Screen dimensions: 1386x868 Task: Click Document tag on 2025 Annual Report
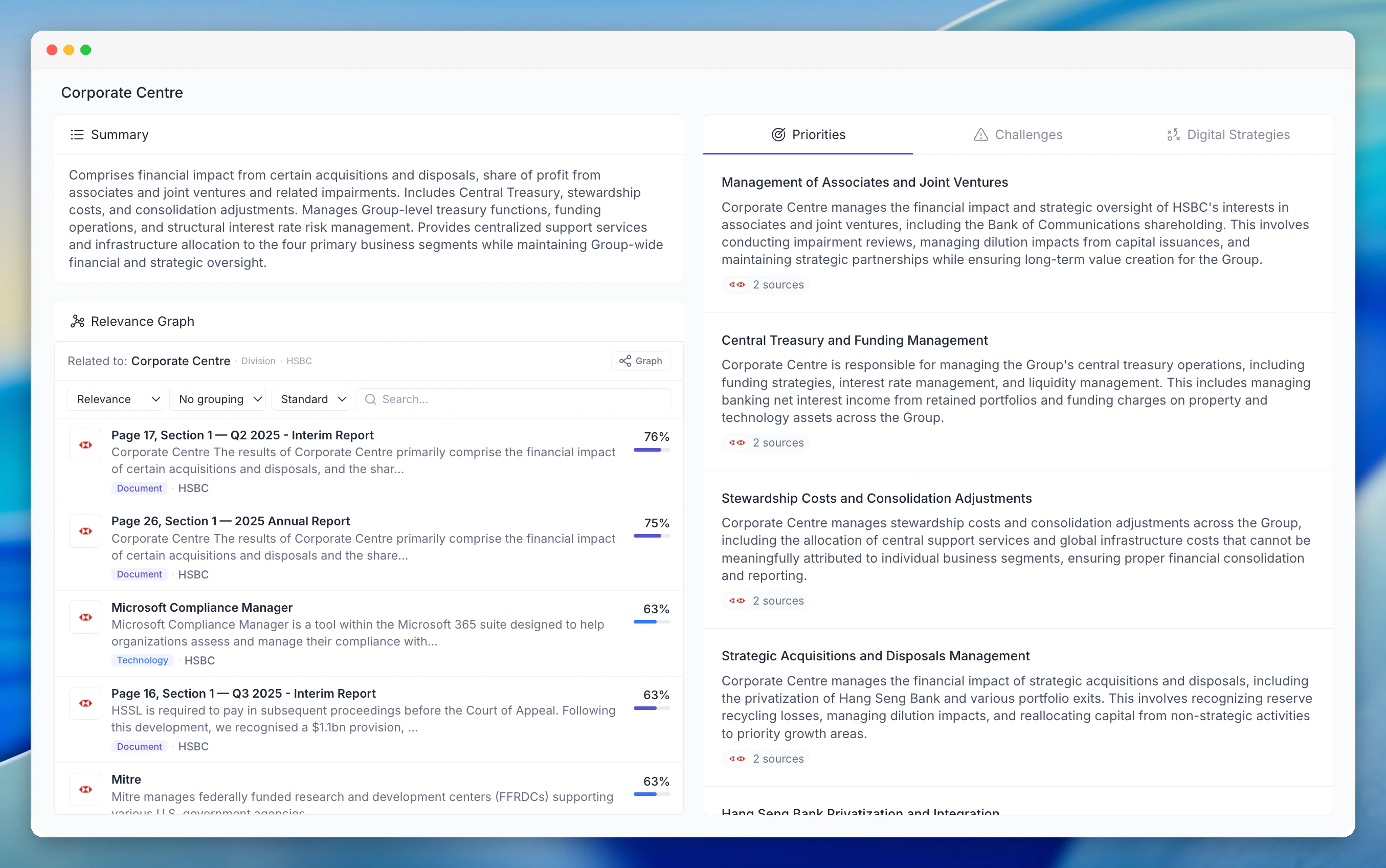[140, 574]
